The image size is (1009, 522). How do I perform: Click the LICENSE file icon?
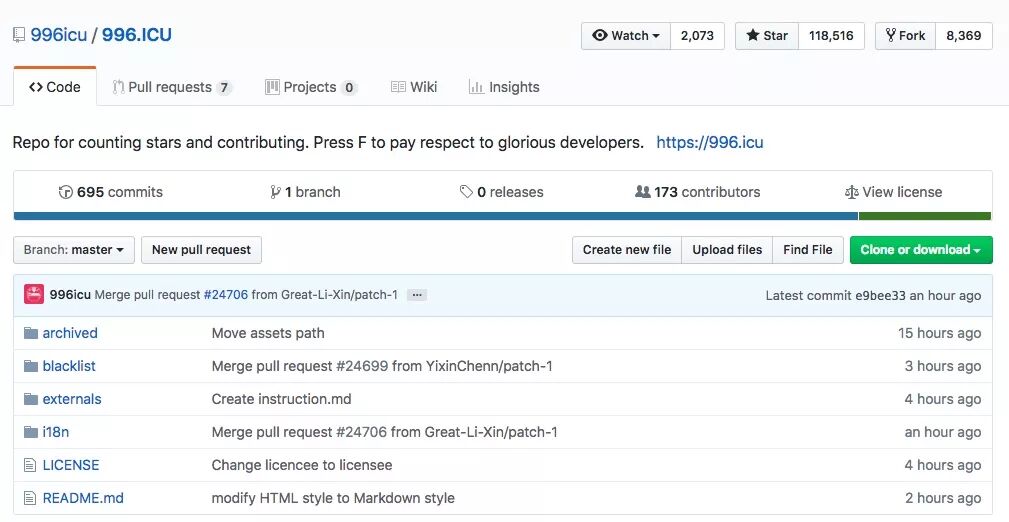click(30, 465)
